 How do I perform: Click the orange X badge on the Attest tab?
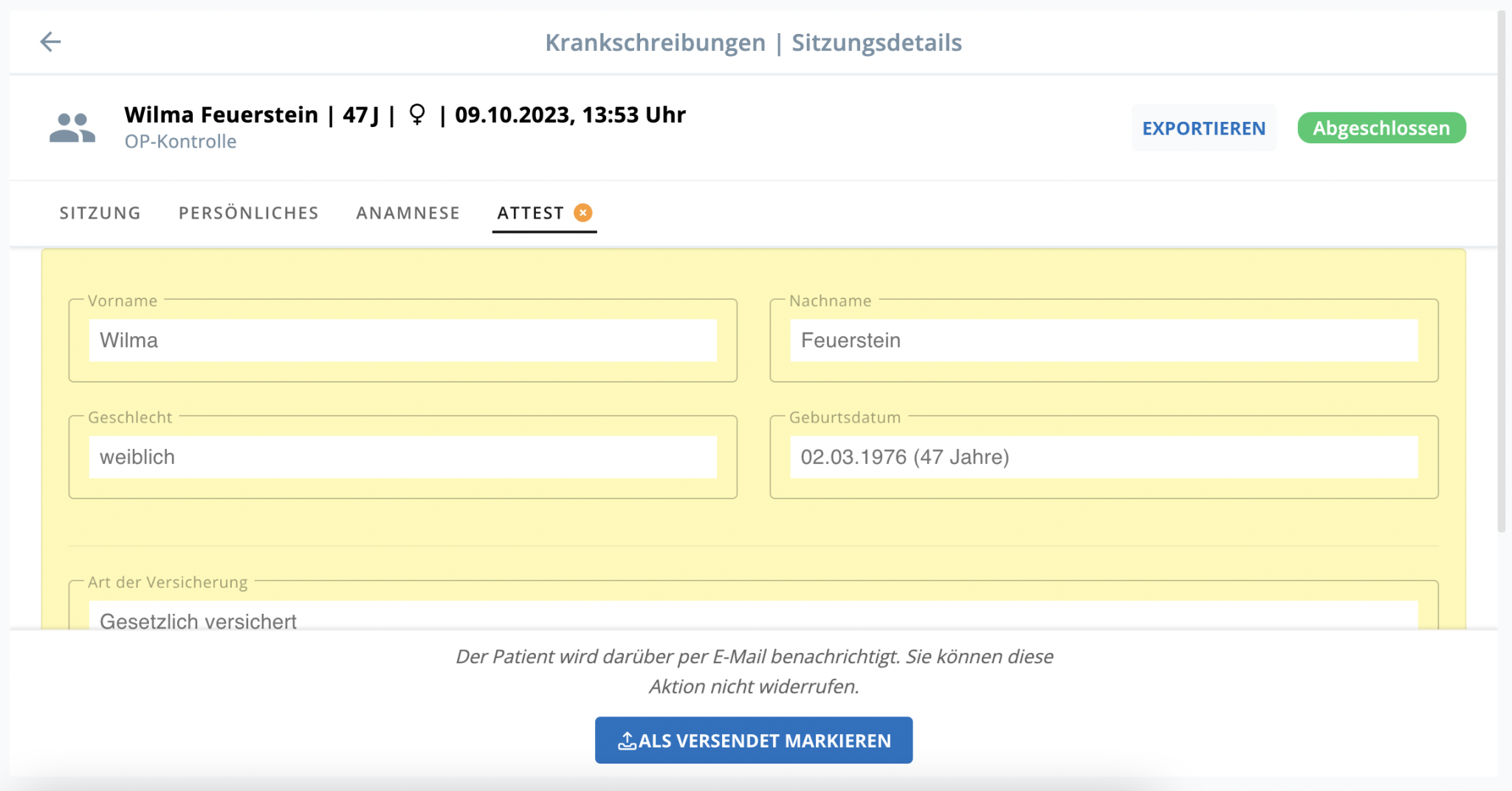(583, 213)
